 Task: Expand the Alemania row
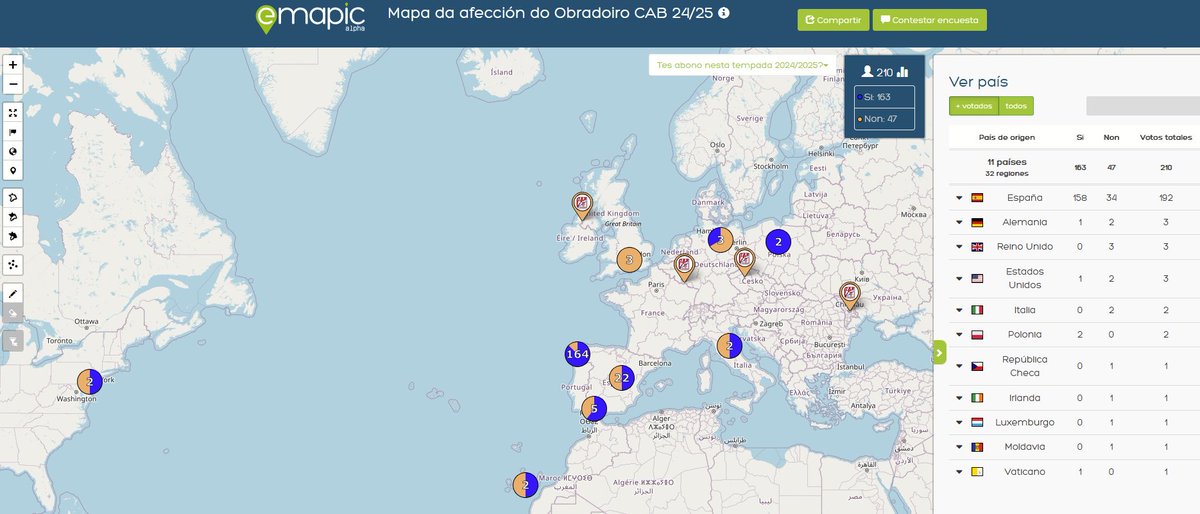(959, 222)
